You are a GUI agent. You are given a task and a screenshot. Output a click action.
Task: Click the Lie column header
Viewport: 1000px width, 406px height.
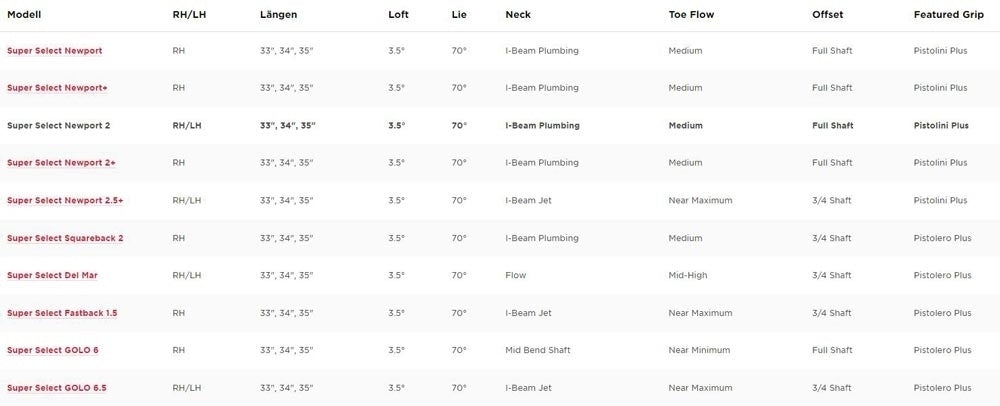[458, 15]
